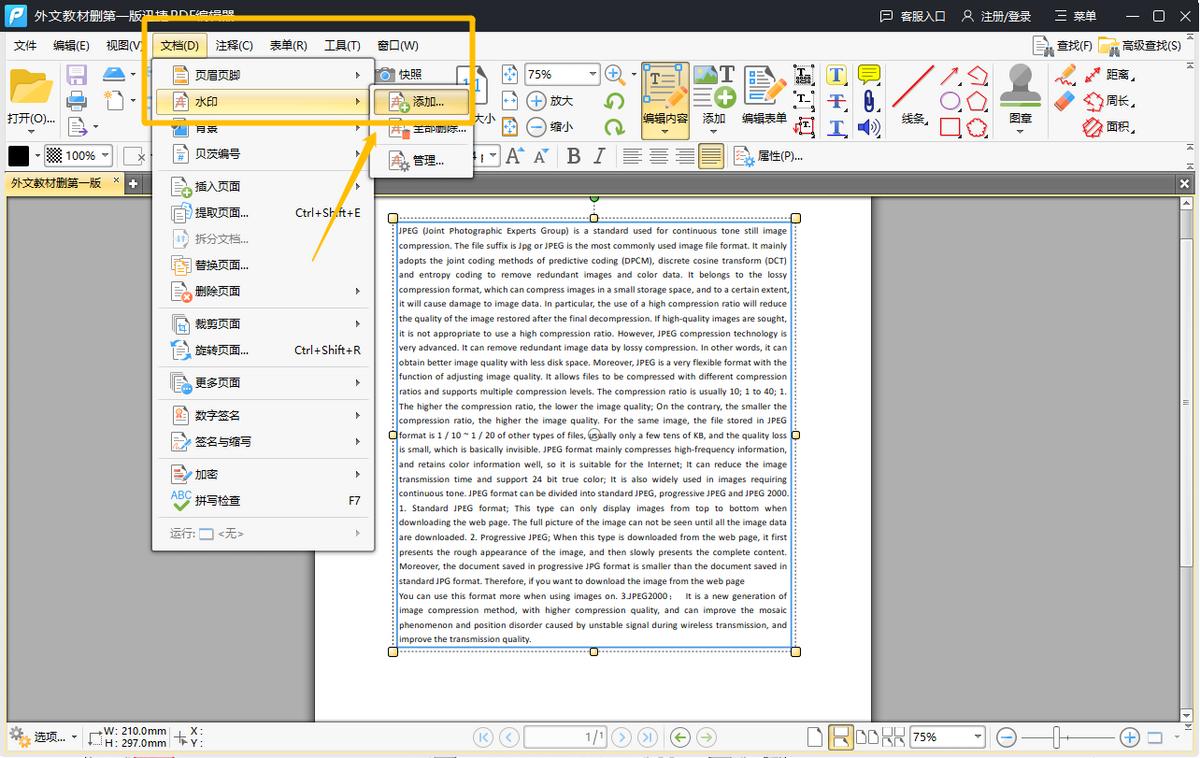Click the Properties (属性(P)...) button
Screen dimensions: 1200x758
pos(769,156)
